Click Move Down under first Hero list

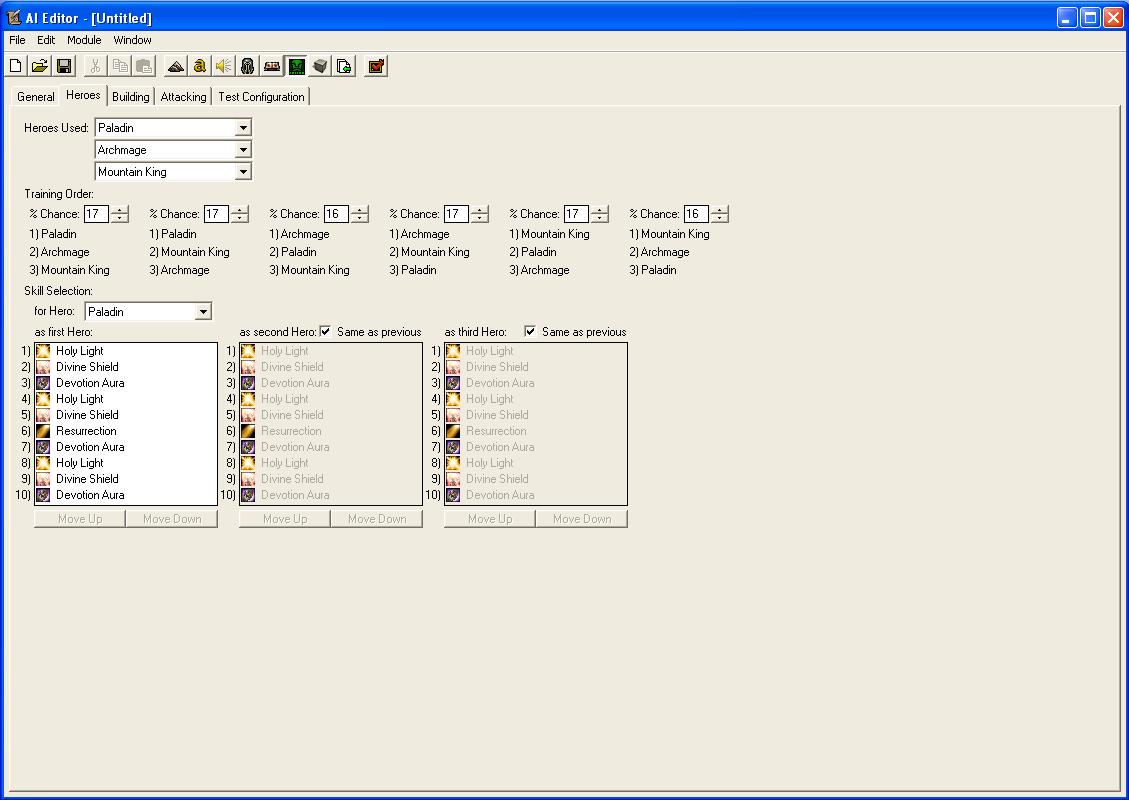point(172,518)
